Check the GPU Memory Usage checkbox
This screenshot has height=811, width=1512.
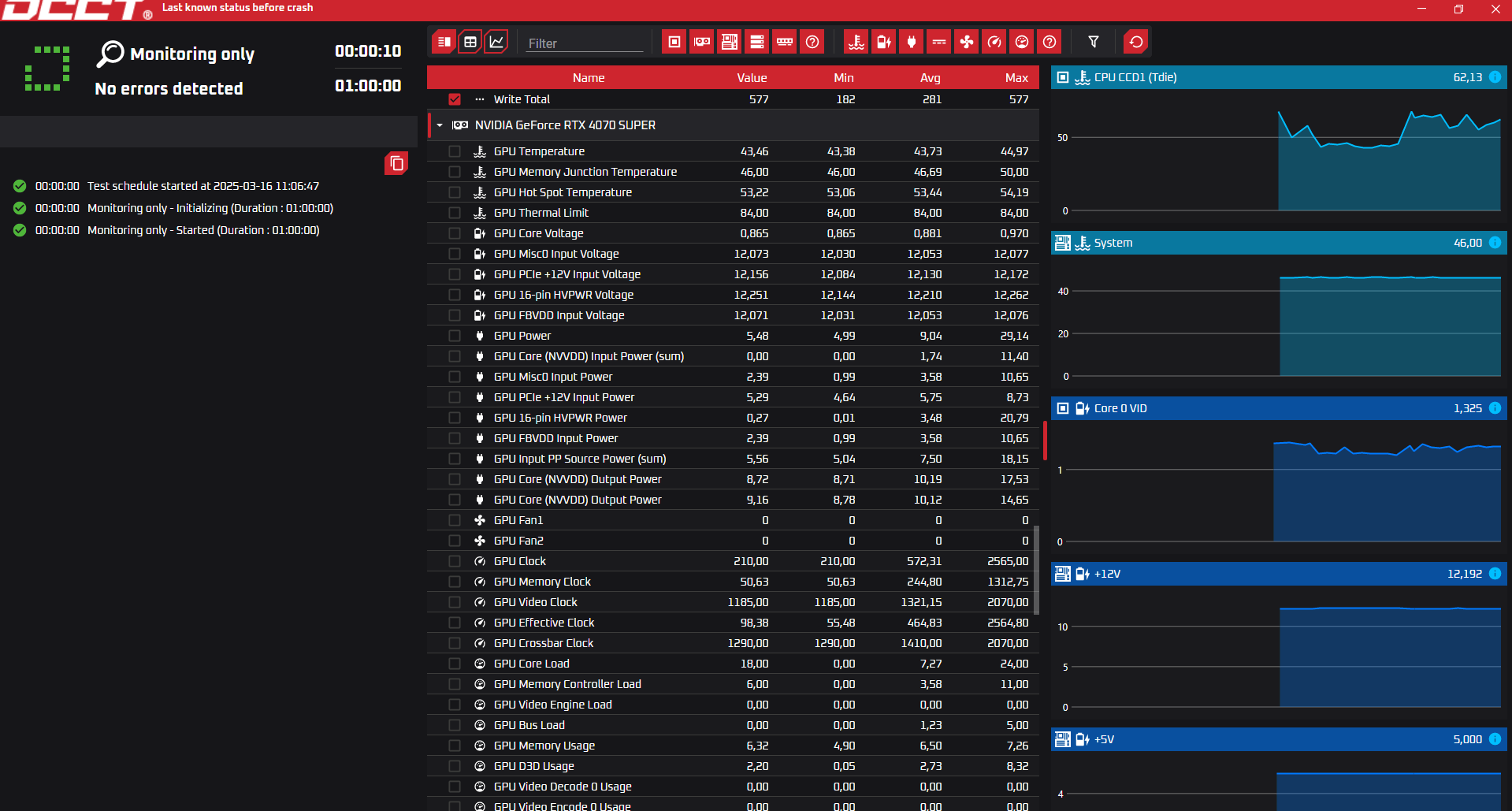(x=455, y=746)
